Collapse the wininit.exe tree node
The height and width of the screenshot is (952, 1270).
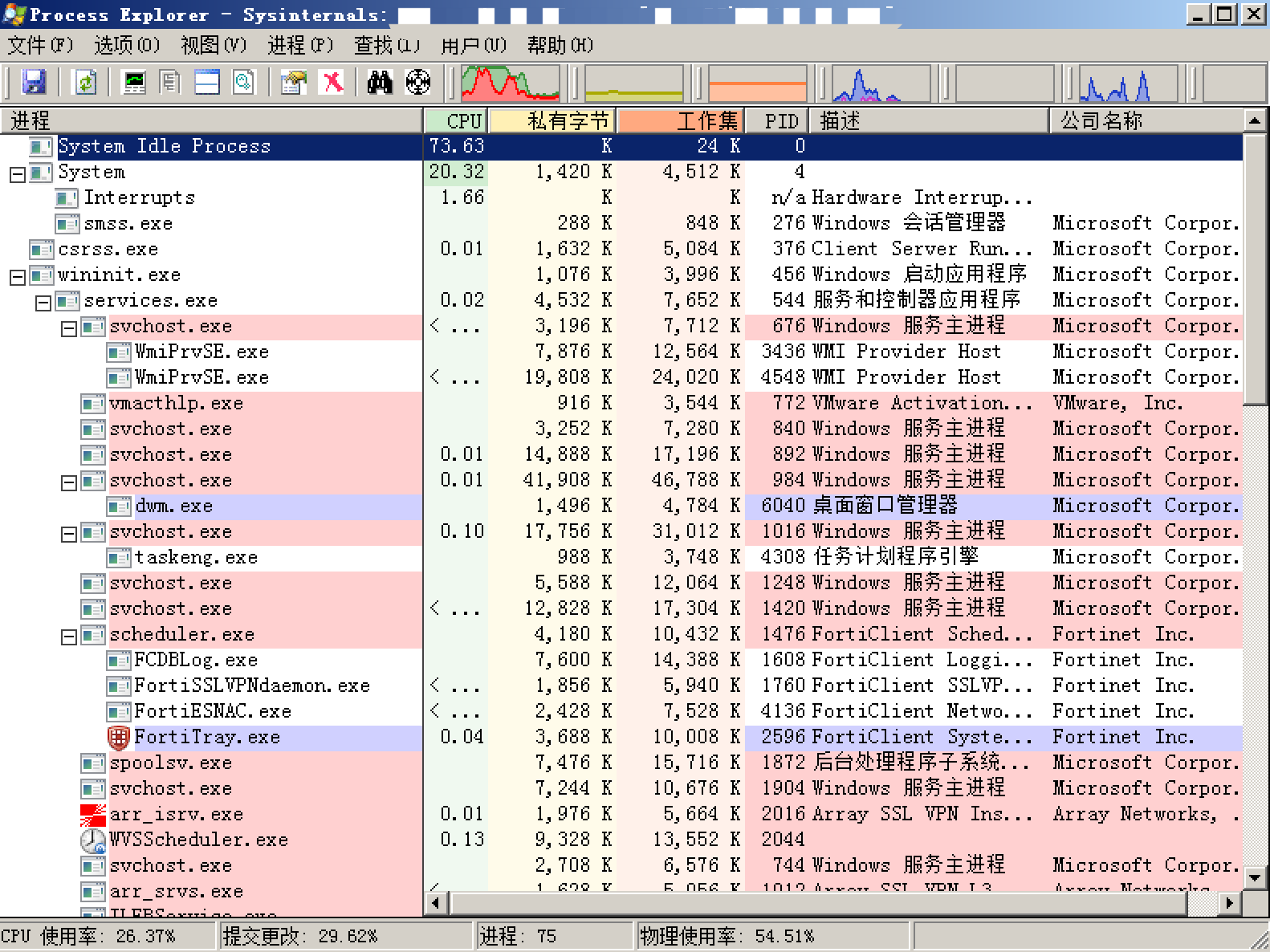(17, 277)
